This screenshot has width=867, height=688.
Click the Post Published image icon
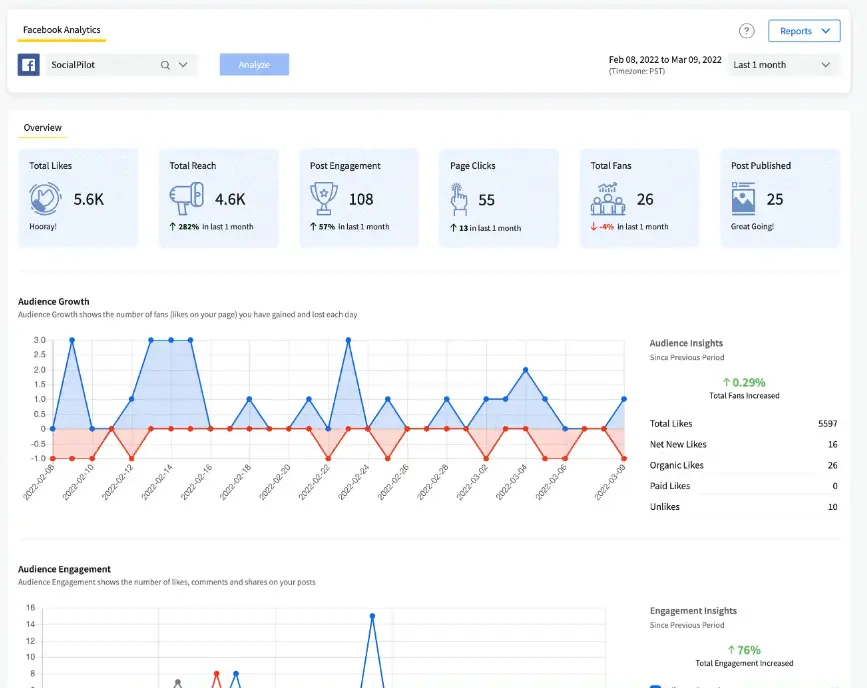[743, 199]
